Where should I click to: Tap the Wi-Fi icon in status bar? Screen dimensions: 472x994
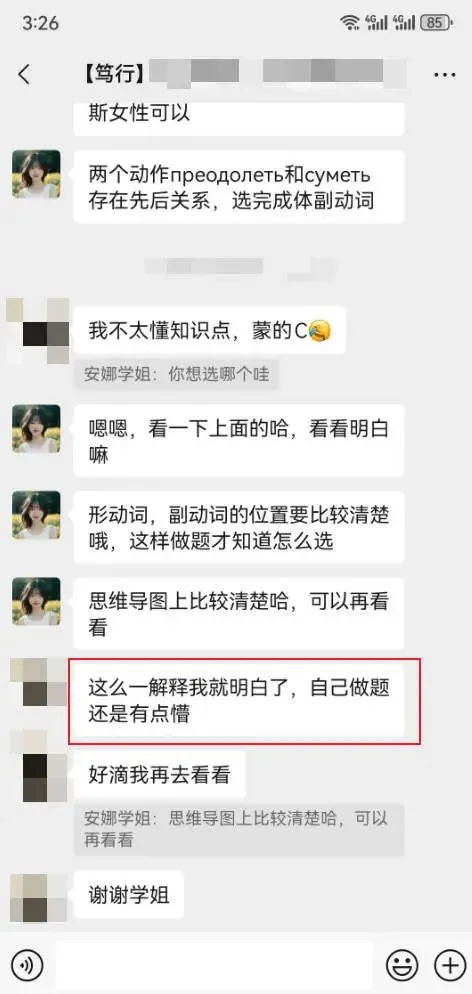point(349,23)
